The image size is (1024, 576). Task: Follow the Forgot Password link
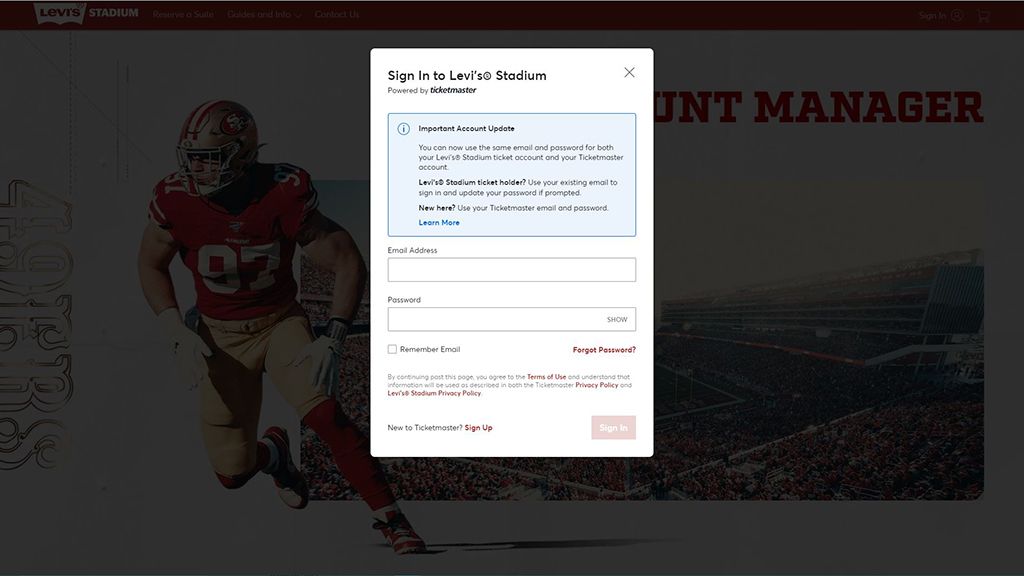pos(604,350)
